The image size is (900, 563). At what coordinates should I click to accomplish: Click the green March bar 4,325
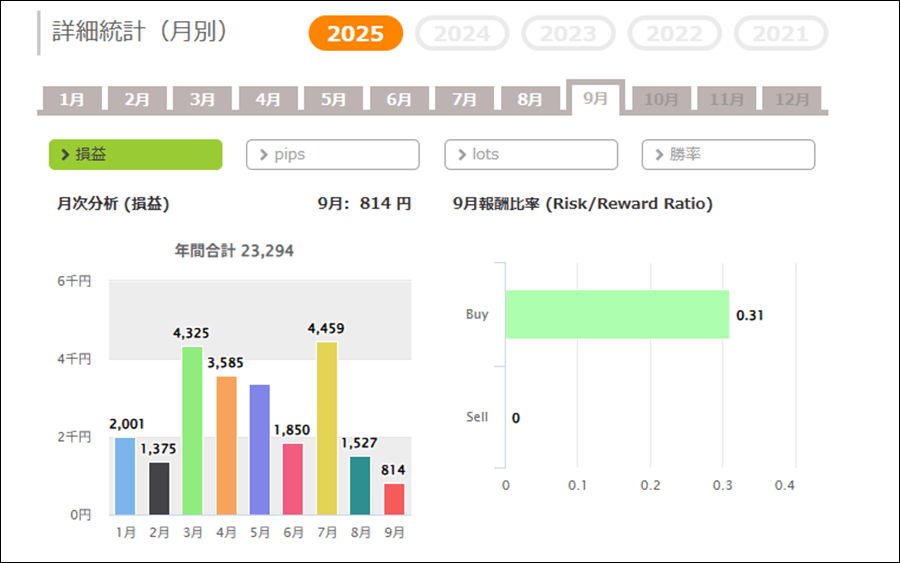193,430
